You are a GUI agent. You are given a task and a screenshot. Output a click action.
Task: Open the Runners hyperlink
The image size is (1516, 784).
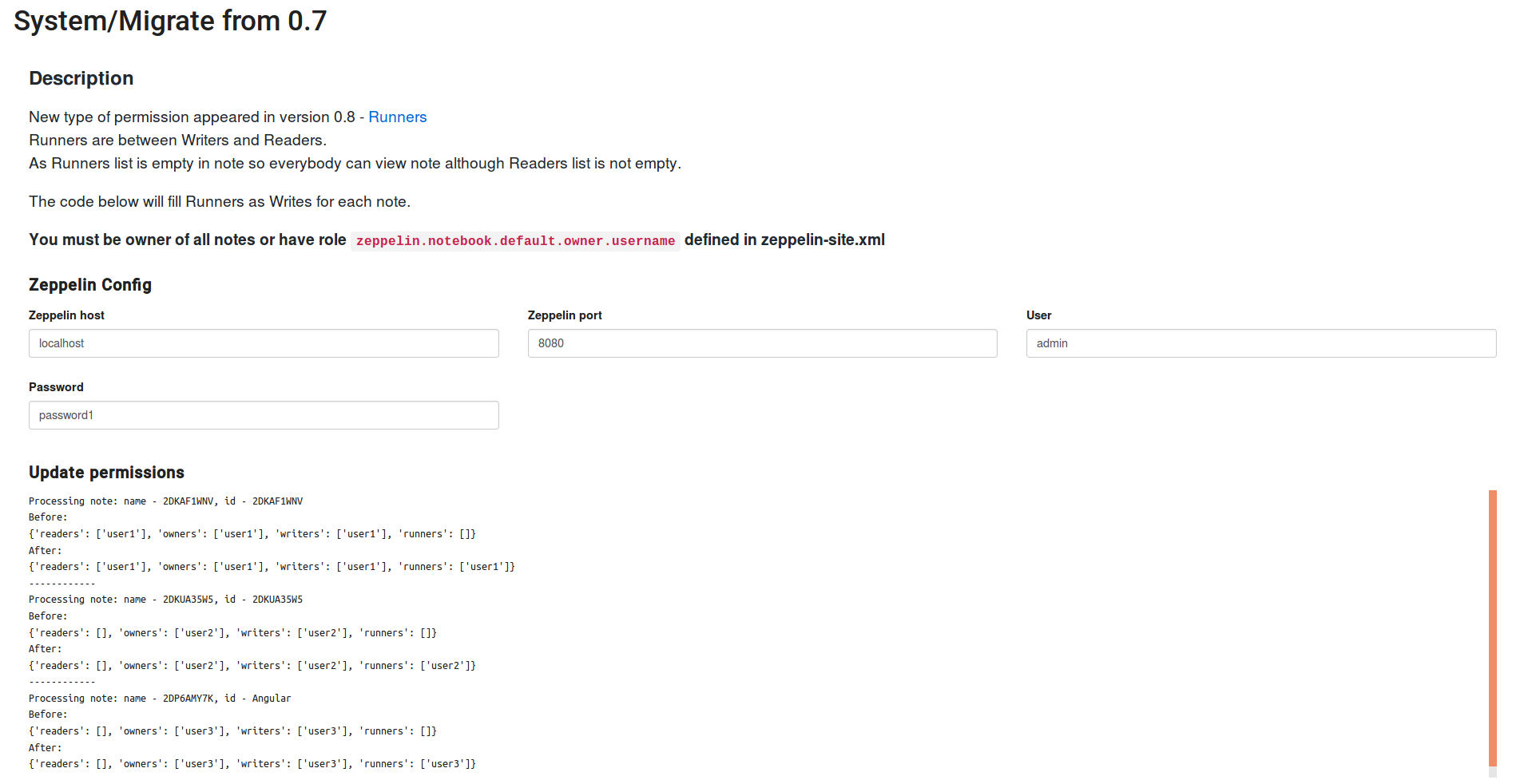point(397,117)
